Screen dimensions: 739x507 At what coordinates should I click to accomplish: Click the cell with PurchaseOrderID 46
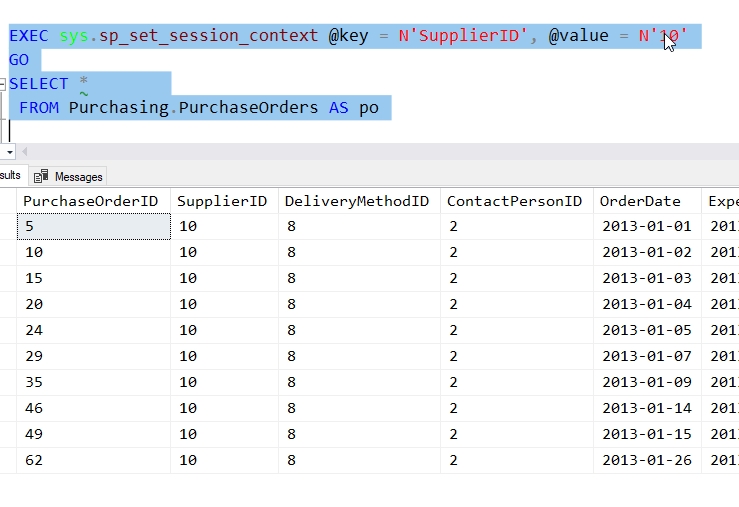[93, 409]
